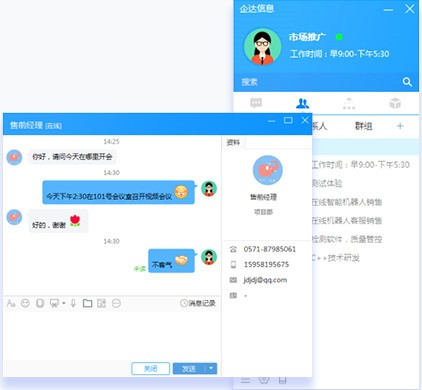
Task: Click the 关闭 close chat button
Action: tap(151, 368)
